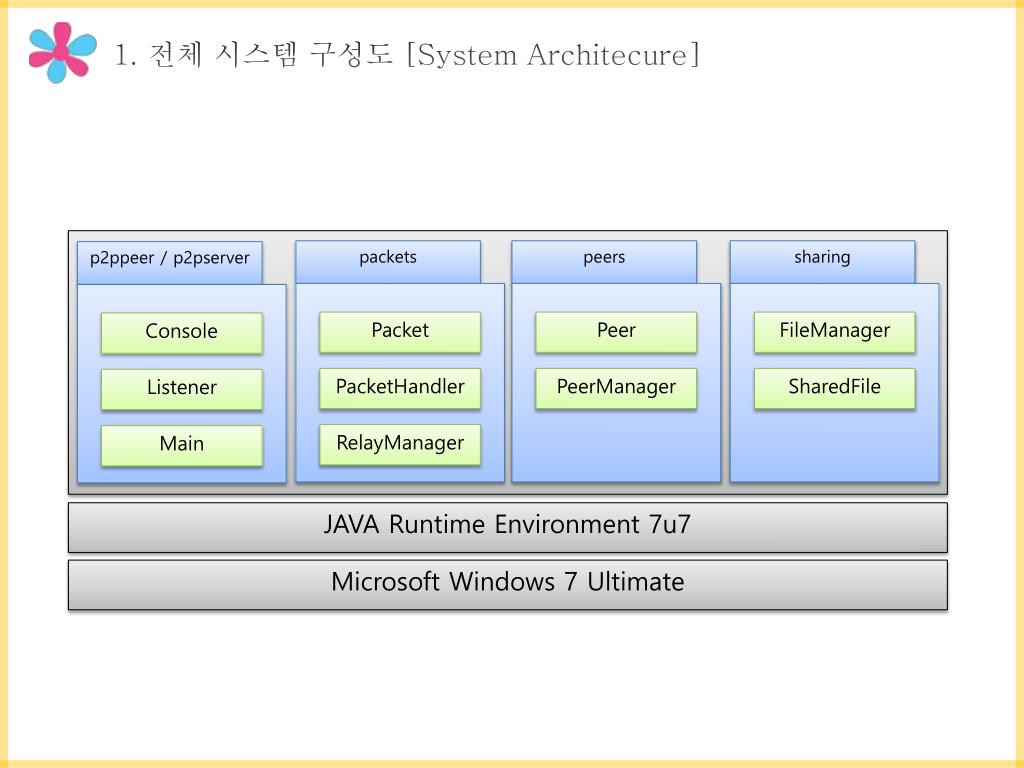This screenshot has width=1024, height=768.
Task: Select the peers package tab
Action: (604, 262)
